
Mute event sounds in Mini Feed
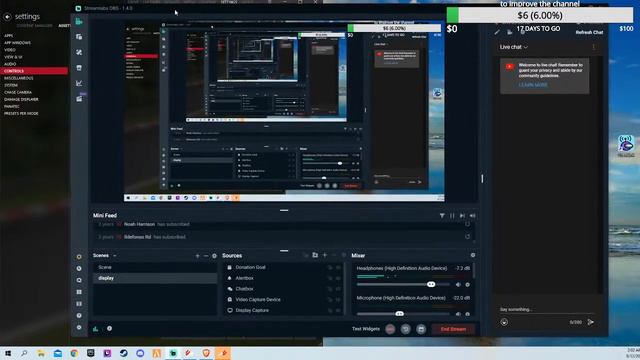point(472,216)
